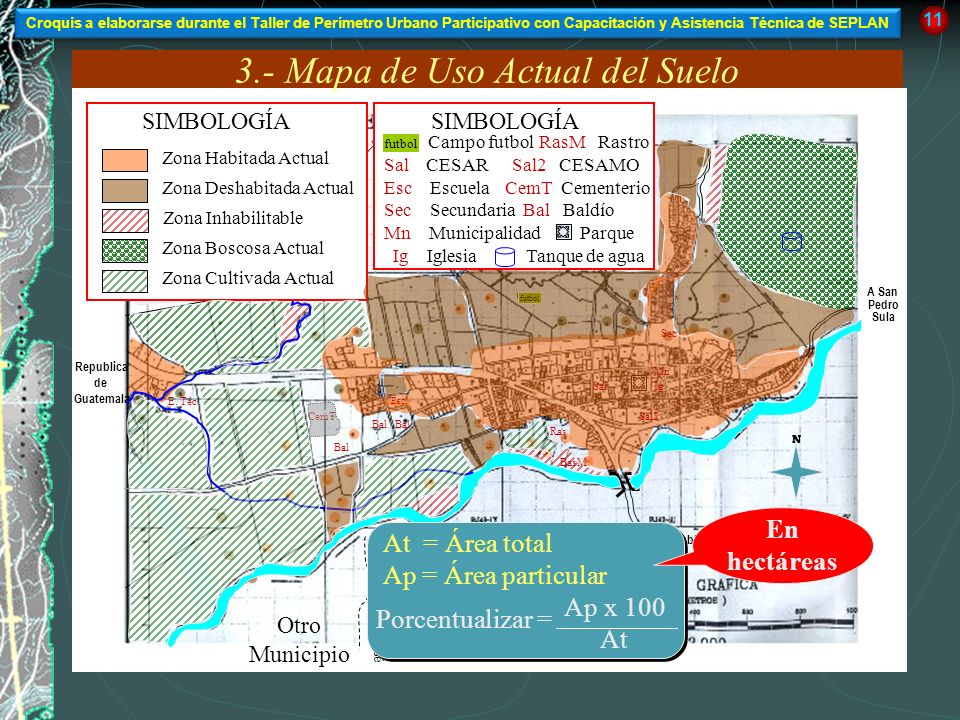960x720 pixels.
Task: Click the Campo futbol legend text
Action: (481, 142)
